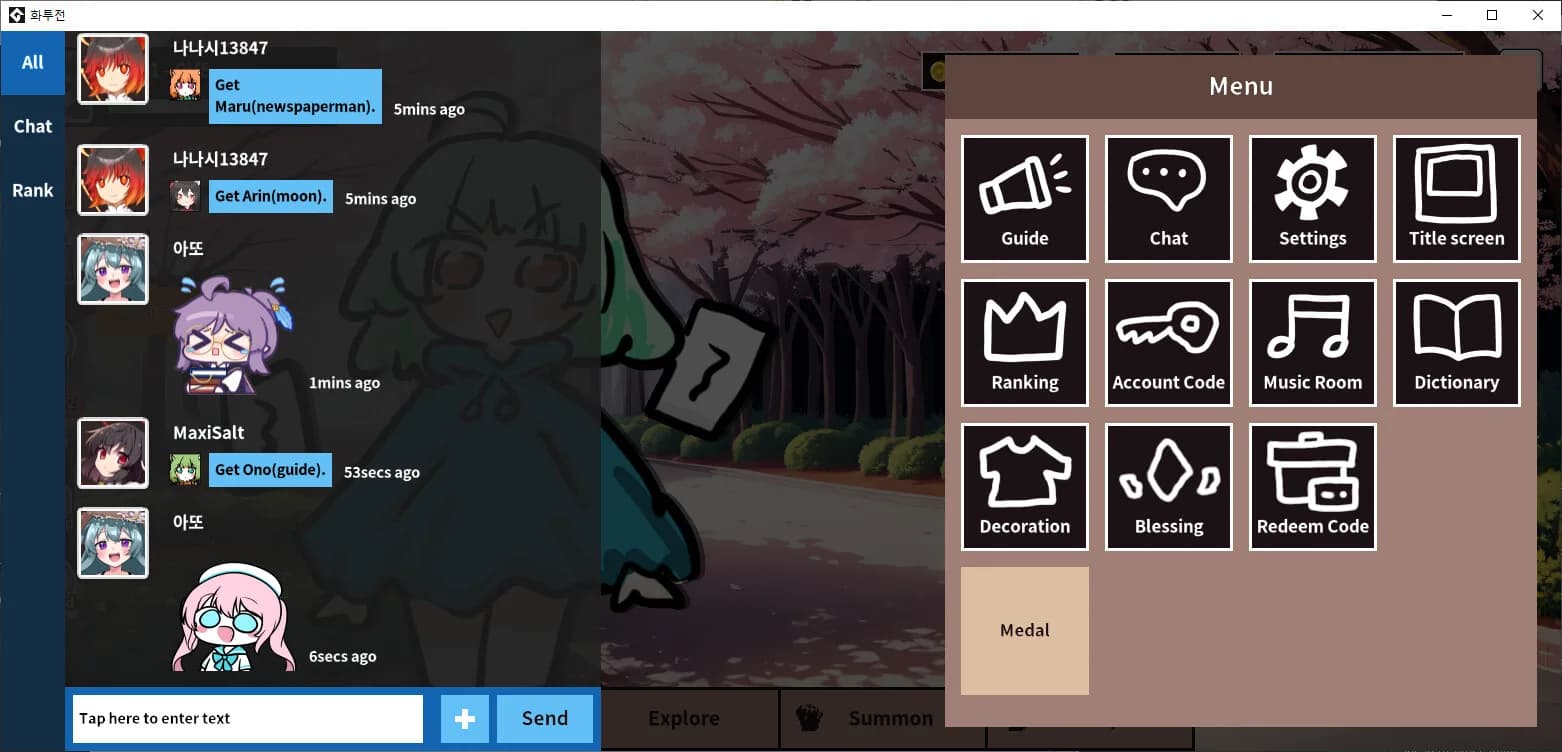Switch to the Rank tab in sidebar
1562x752 pixels.
pos(33,191)
